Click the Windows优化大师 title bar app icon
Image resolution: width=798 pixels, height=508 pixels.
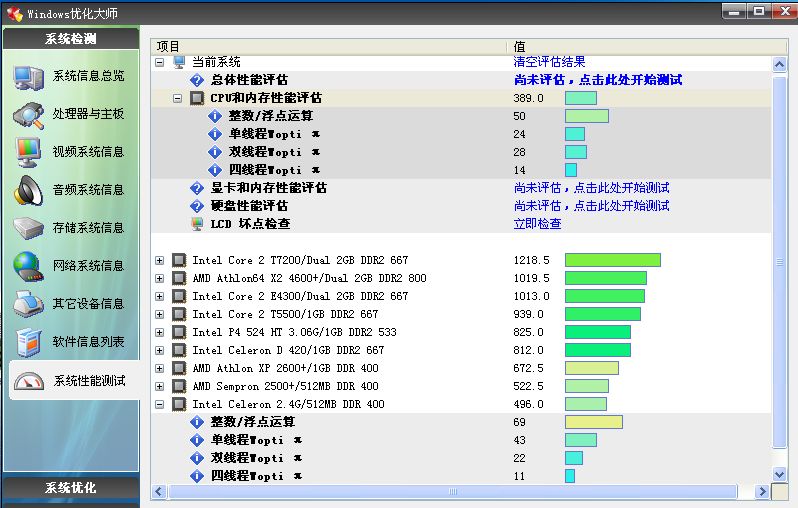[x=15, y=14]
